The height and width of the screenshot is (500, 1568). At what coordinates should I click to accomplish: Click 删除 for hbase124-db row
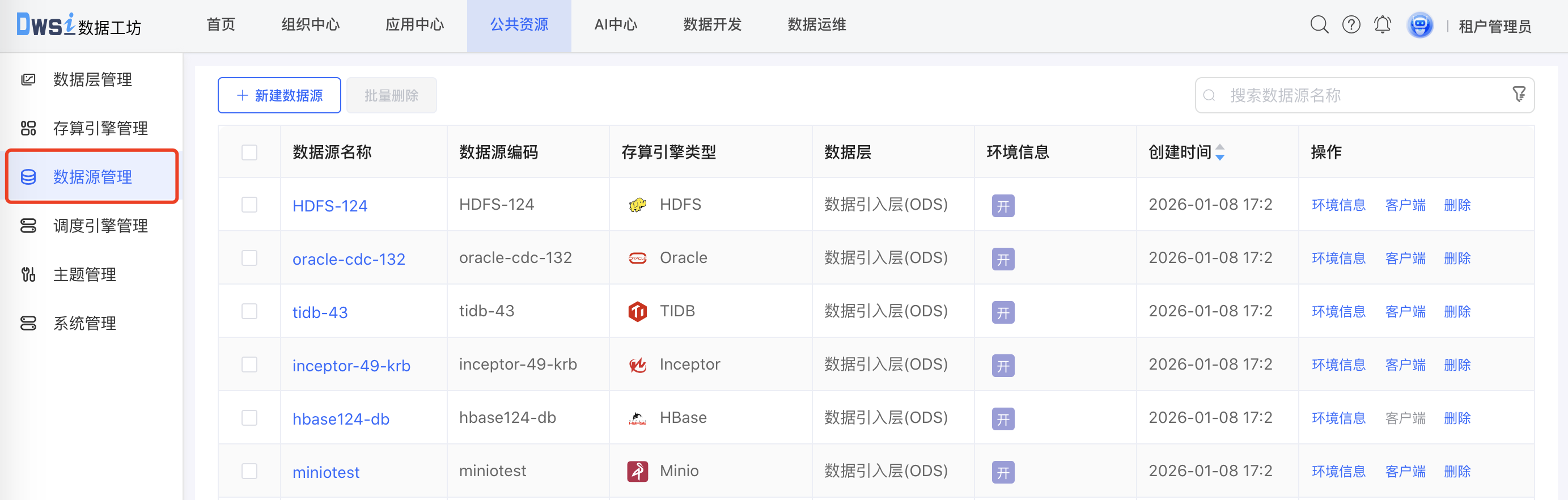pos(1457,418)
